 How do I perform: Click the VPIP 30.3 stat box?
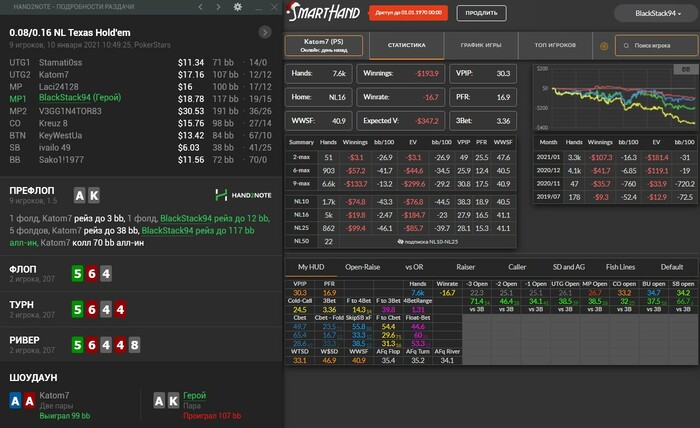click(x=483, y=73)
